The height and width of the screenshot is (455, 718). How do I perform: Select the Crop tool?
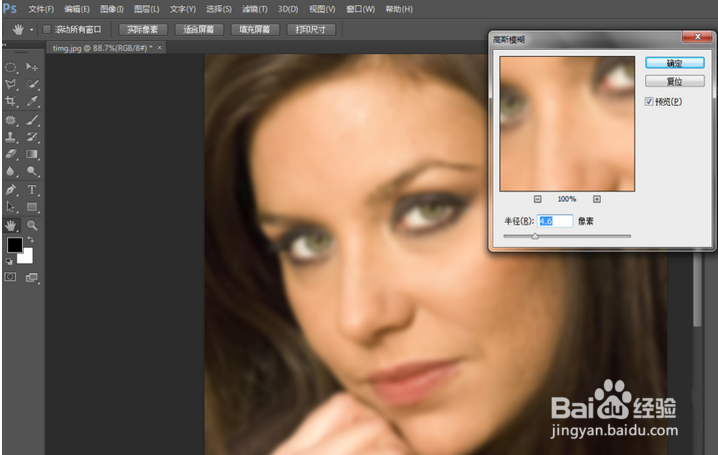11,101
